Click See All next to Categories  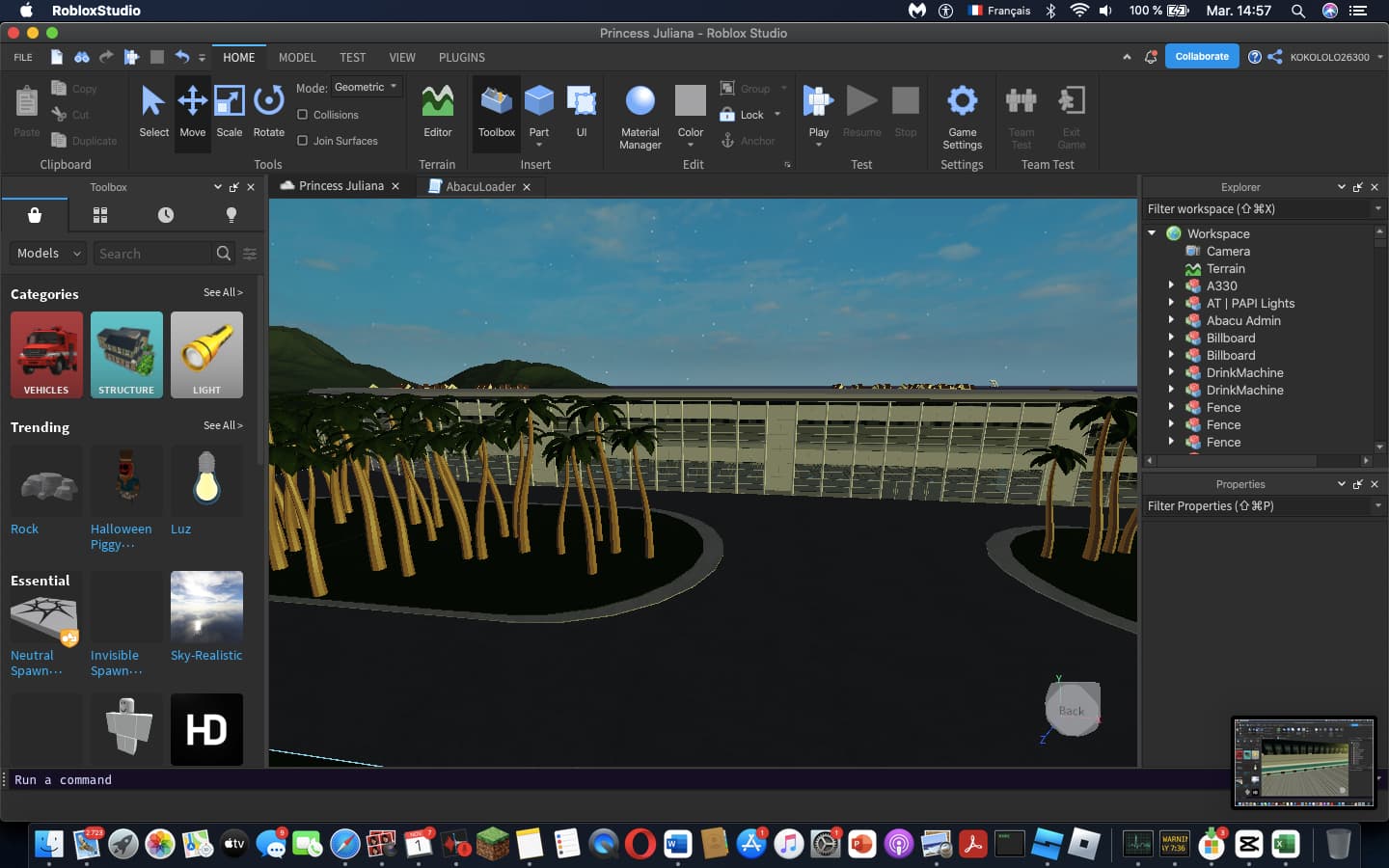[x=223, y=292]
